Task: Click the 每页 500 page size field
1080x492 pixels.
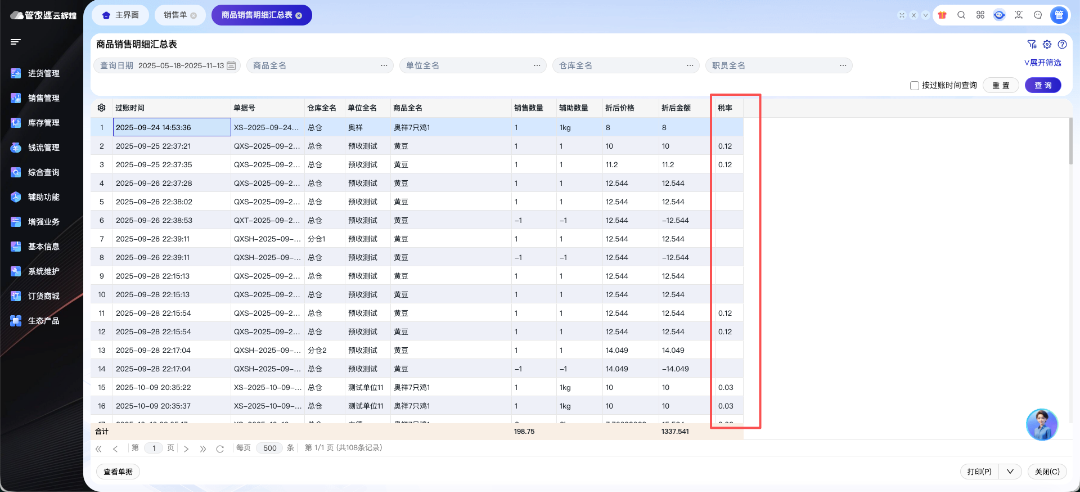Action: pos(268,449)
